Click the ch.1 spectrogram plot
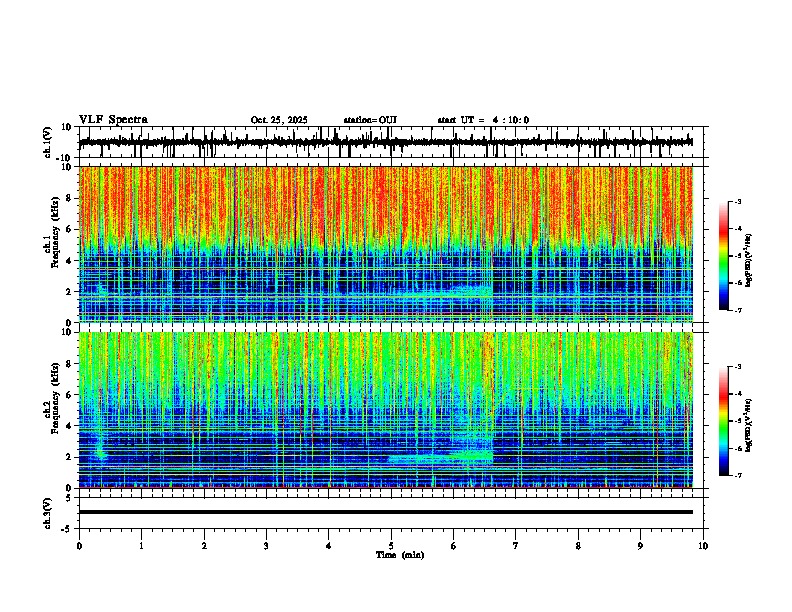Image resolution: width=792 pixels, height=612 pixels. tap(386, 244)
